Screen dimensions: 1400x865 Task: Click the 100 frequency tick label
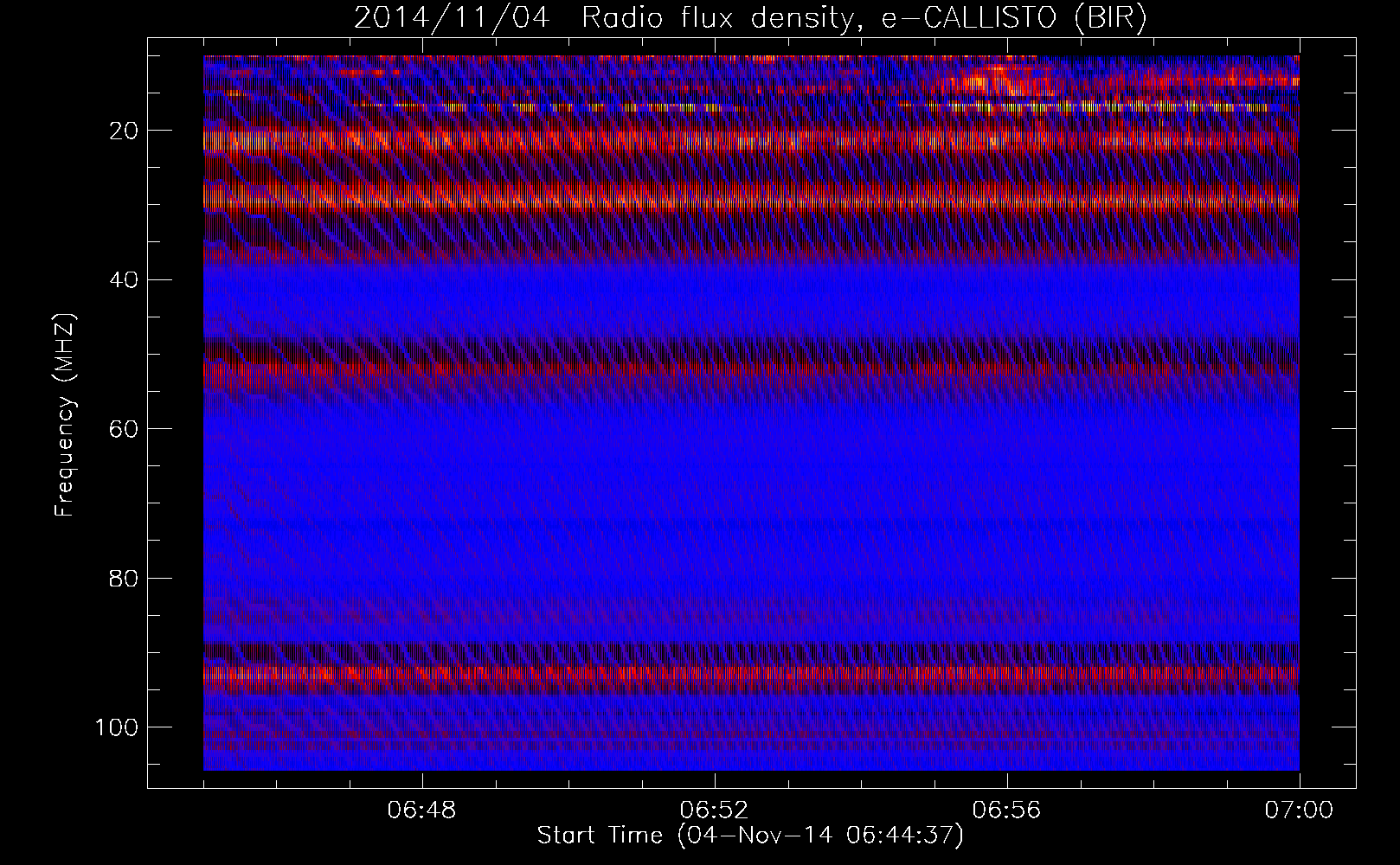click(x=117, y=727)
